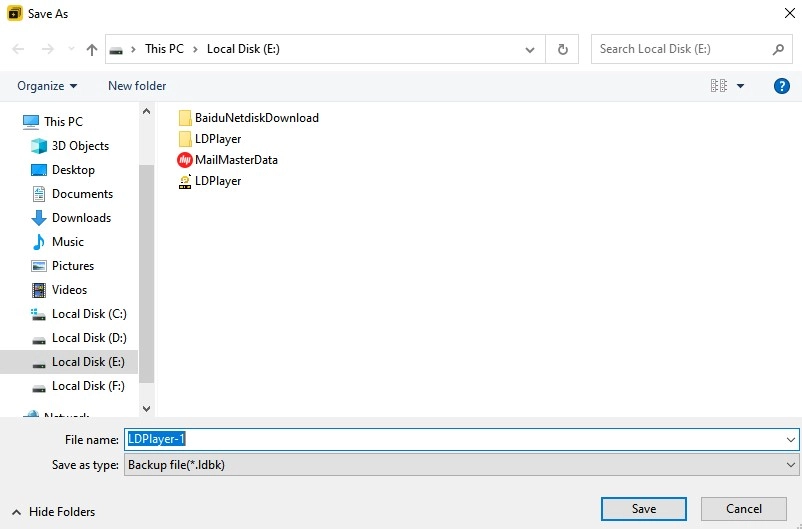Select the LDPlayer folder
Image resolution: width=802 pixels, height=529 pixels.
coord(210,139)
